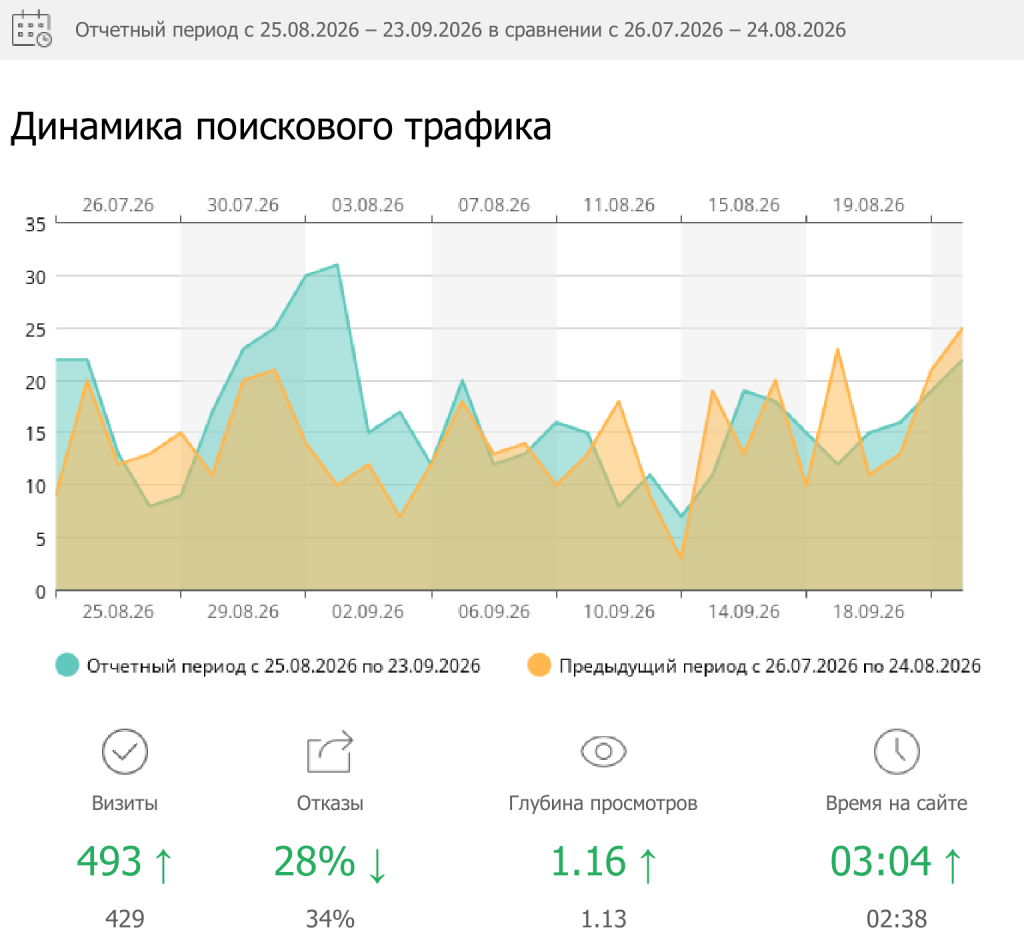Viewport: 1024px width, 944px height.
Task: Click the orange line's final point at 25
Action: tap(961, 329)
